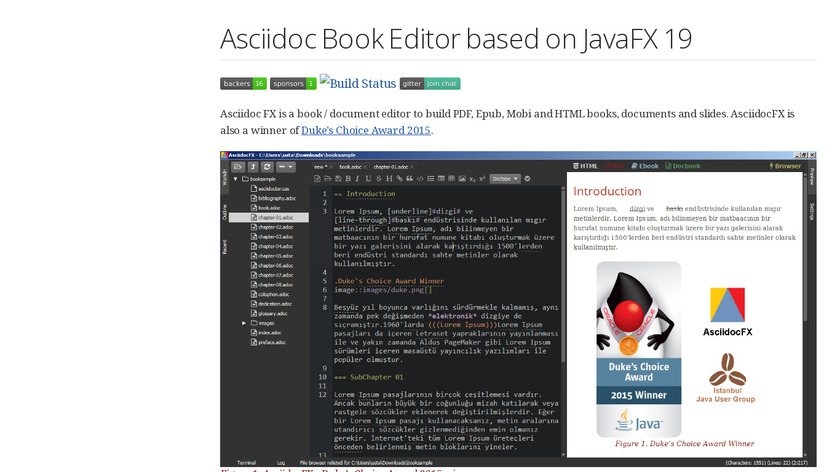Open the gitter join chat badge
Viewport: 840px width, 472px height.
tap(430, 84)
